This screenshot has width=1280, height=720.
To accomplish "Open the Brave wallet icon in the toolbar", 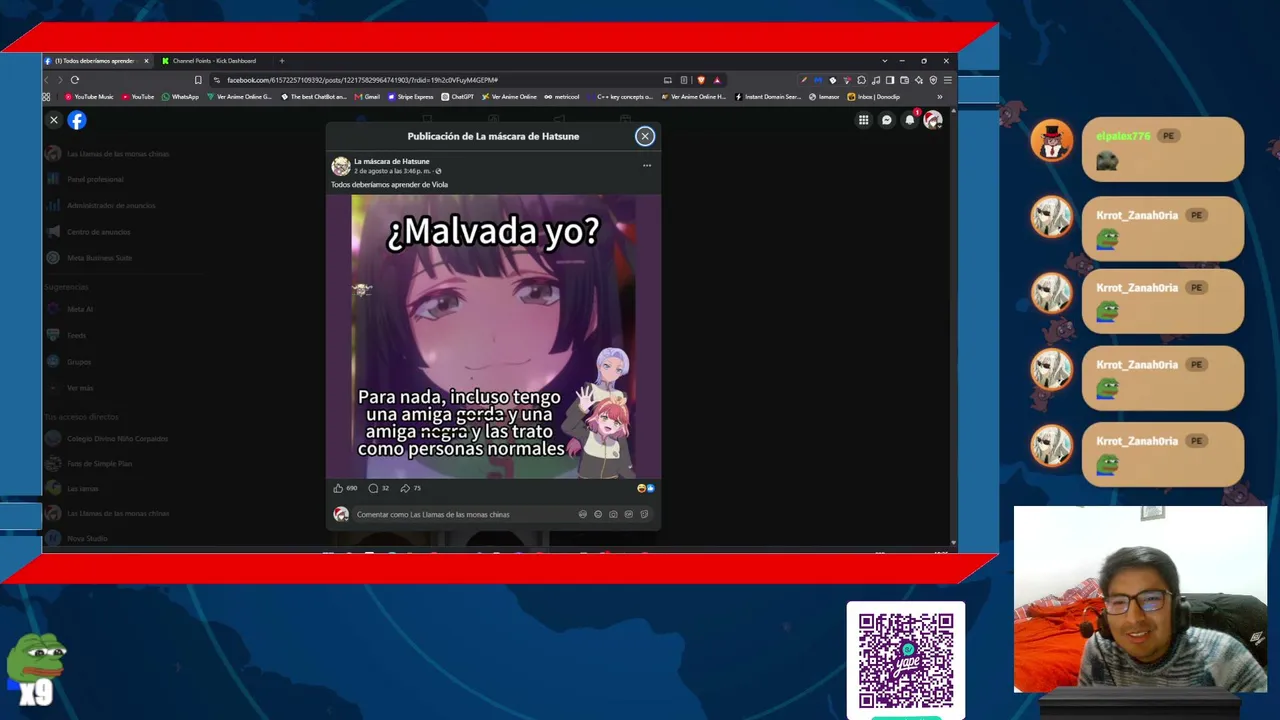I will [904, 80].
